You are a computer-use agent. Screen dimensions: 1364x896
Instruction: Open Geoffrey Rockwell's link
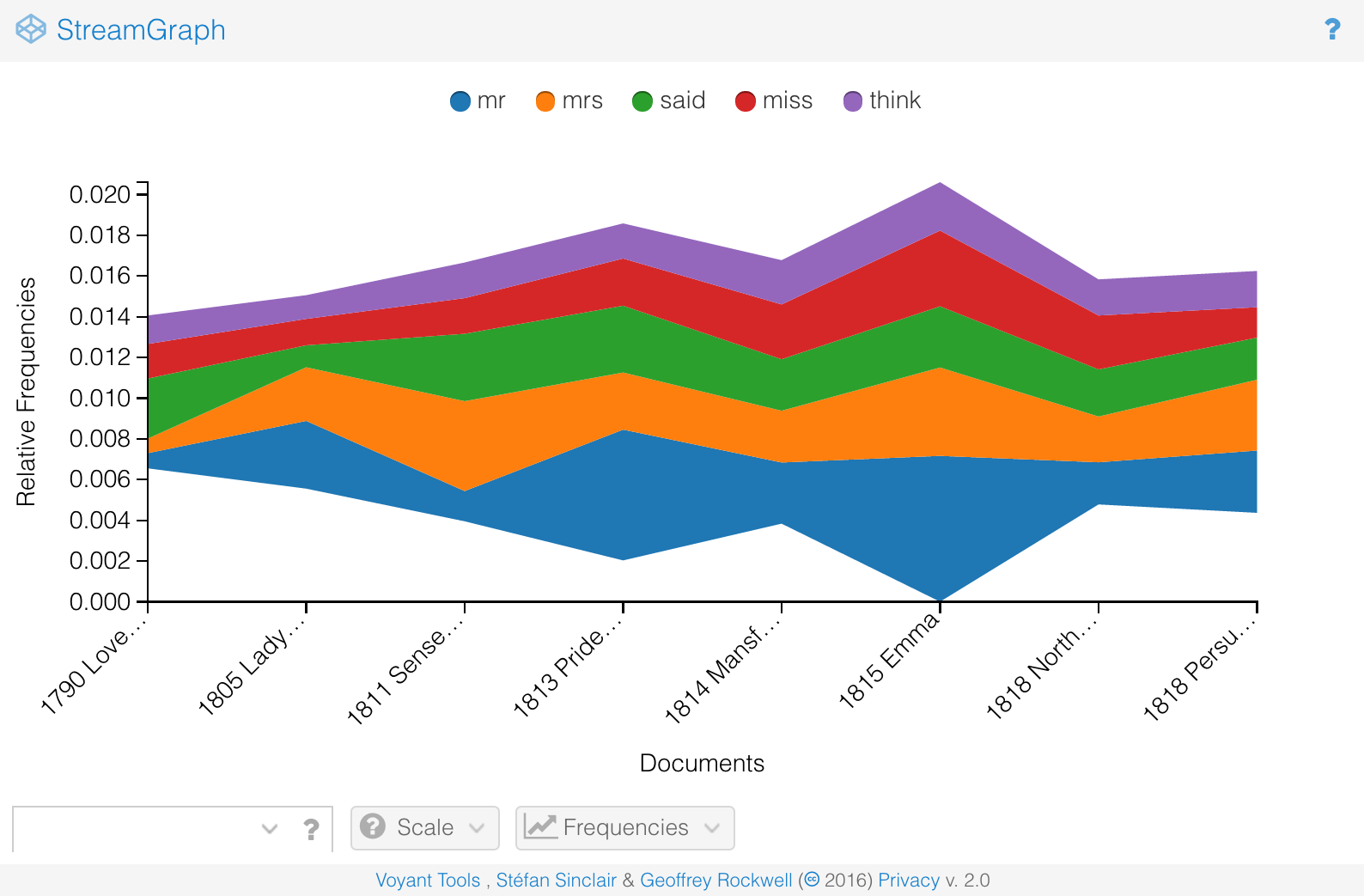click(715, 880)
